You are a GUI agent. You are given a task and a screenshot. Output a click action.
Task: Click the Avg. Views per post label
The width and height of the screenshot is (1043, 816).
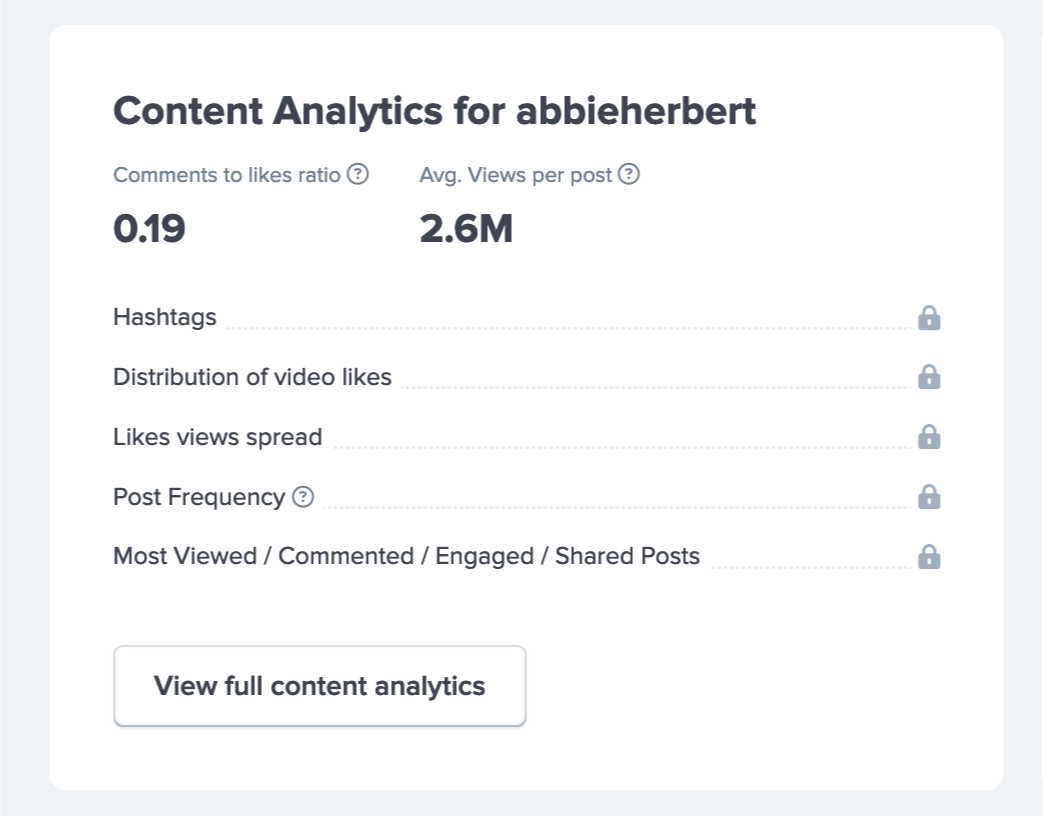pos(515,175)
